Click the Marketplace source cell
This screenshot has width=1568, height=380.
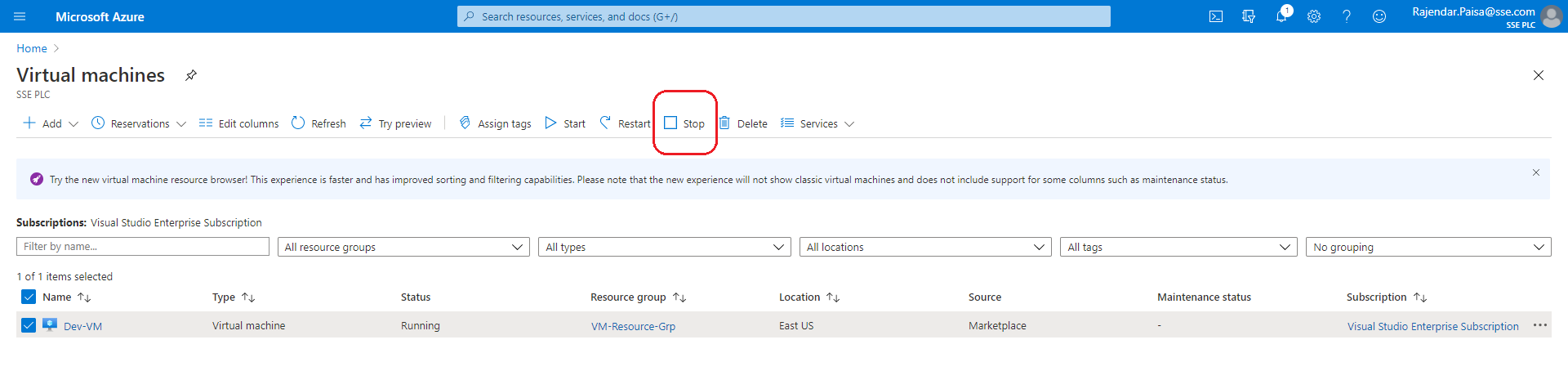click(x=997, y=325)
